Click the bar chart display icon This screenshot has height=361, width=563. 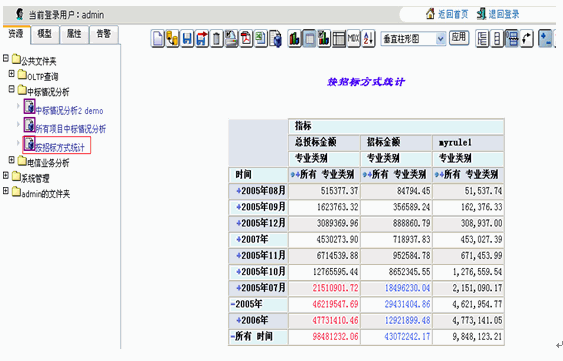click(294, 38)
